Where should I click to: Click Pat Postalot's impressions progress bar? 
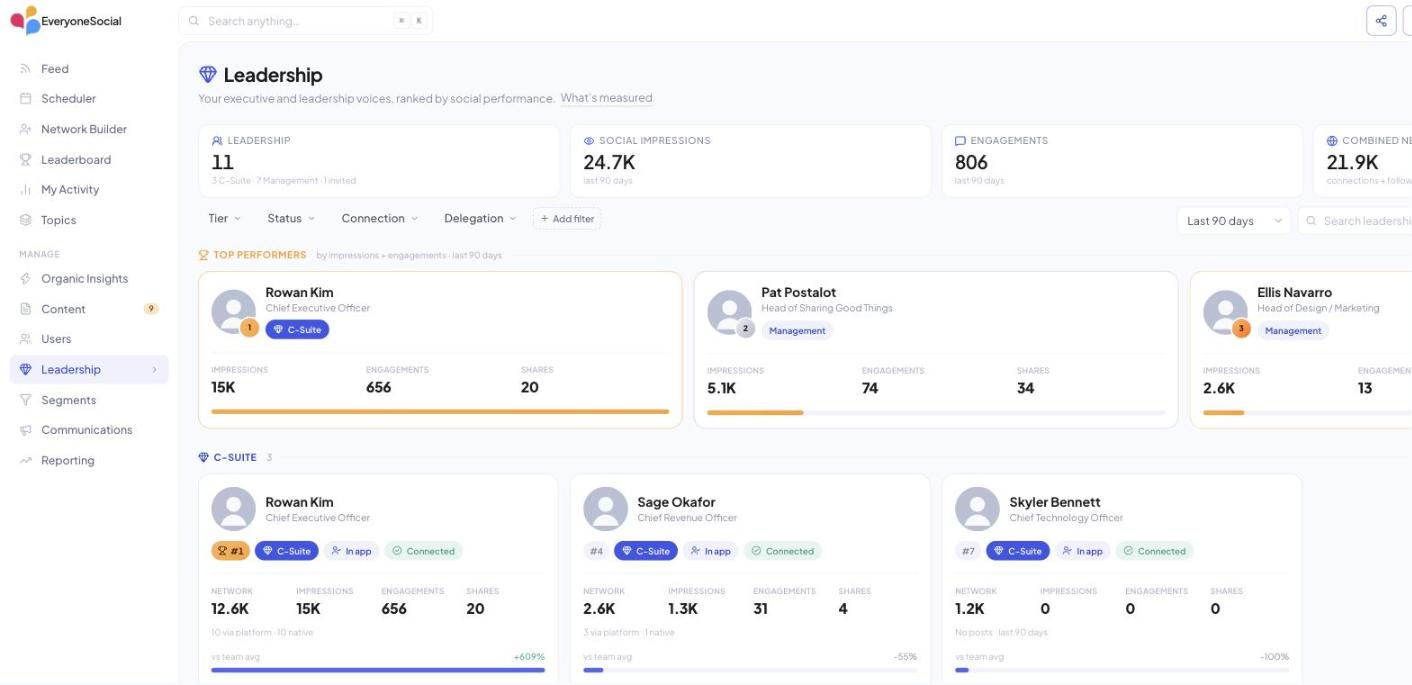[936, 412]
